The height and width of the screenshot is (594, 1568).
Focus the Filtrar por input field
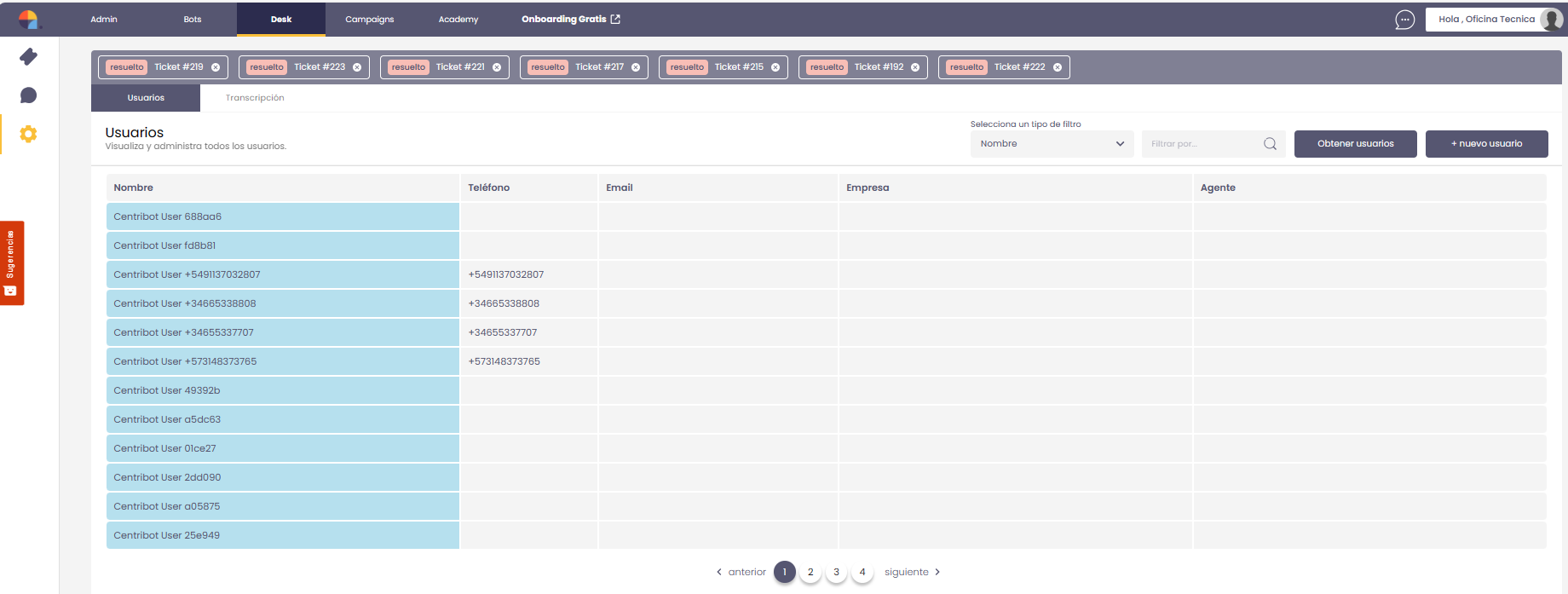coord(1202,144)
